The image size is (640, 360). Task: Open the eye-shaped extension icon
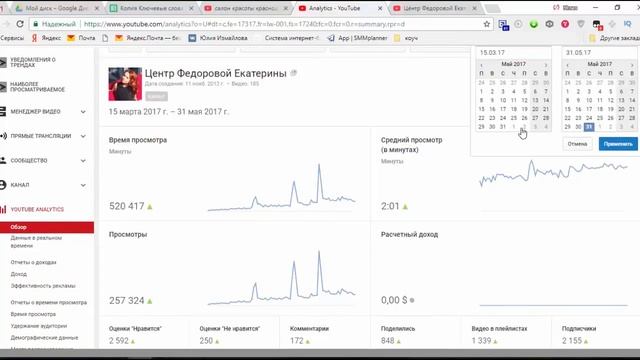[549, 24]
